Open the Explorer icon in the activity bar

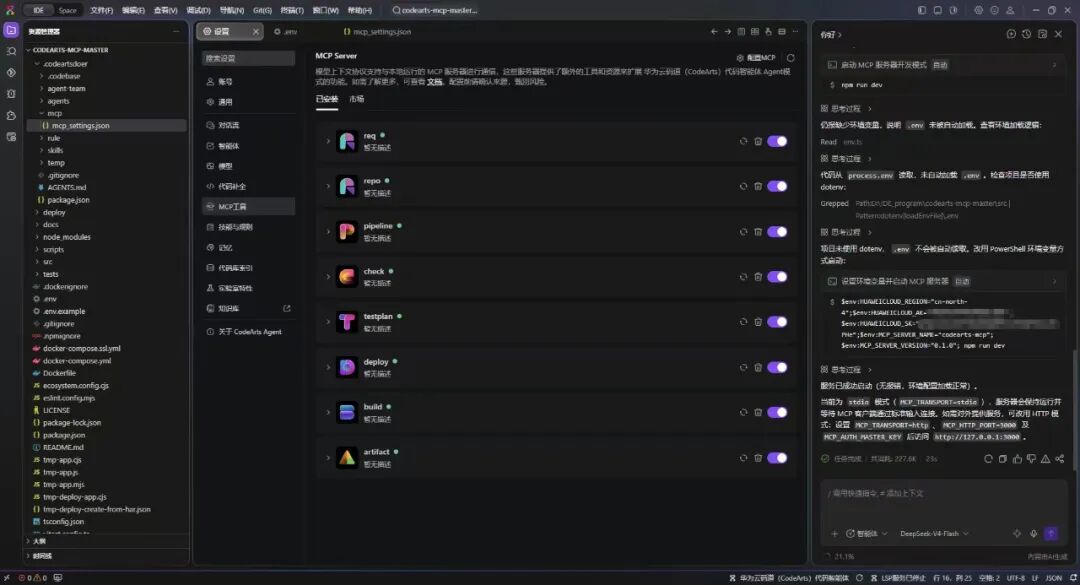(x=11, y=30)
